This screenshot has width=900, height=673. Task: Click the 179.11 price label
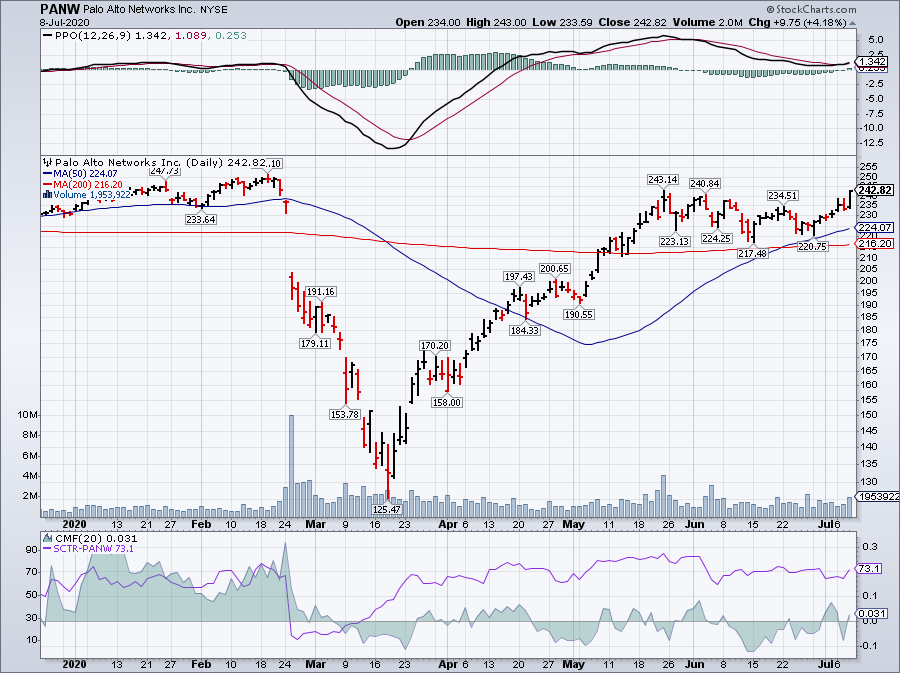[315, 343]
